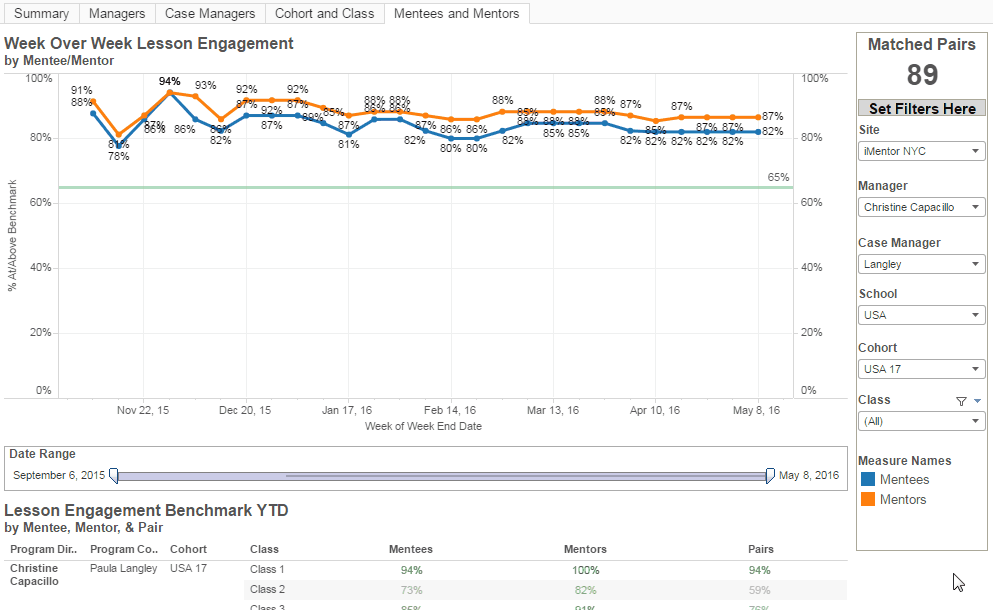Click Paula Langley in the table

[123, 568]
